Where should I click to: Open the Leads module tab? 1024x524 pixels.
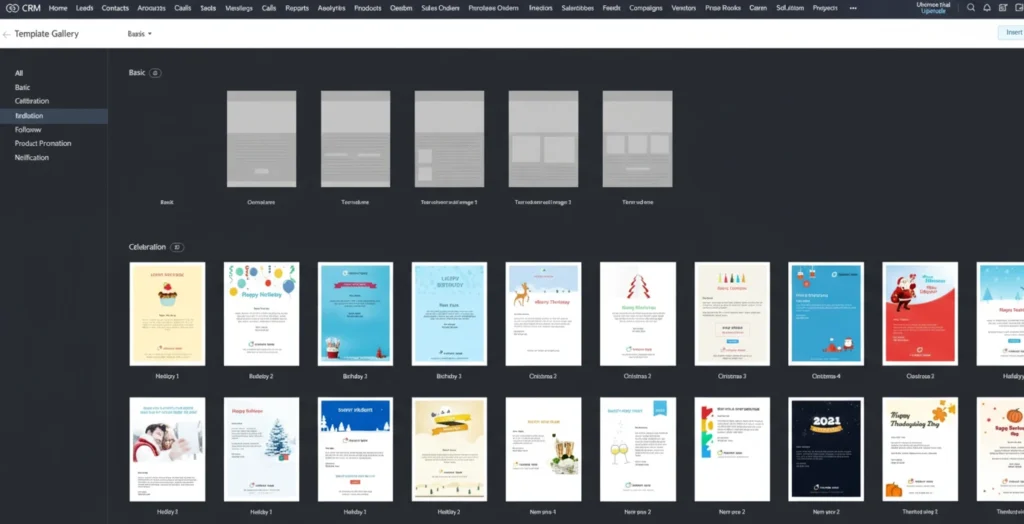84,8
